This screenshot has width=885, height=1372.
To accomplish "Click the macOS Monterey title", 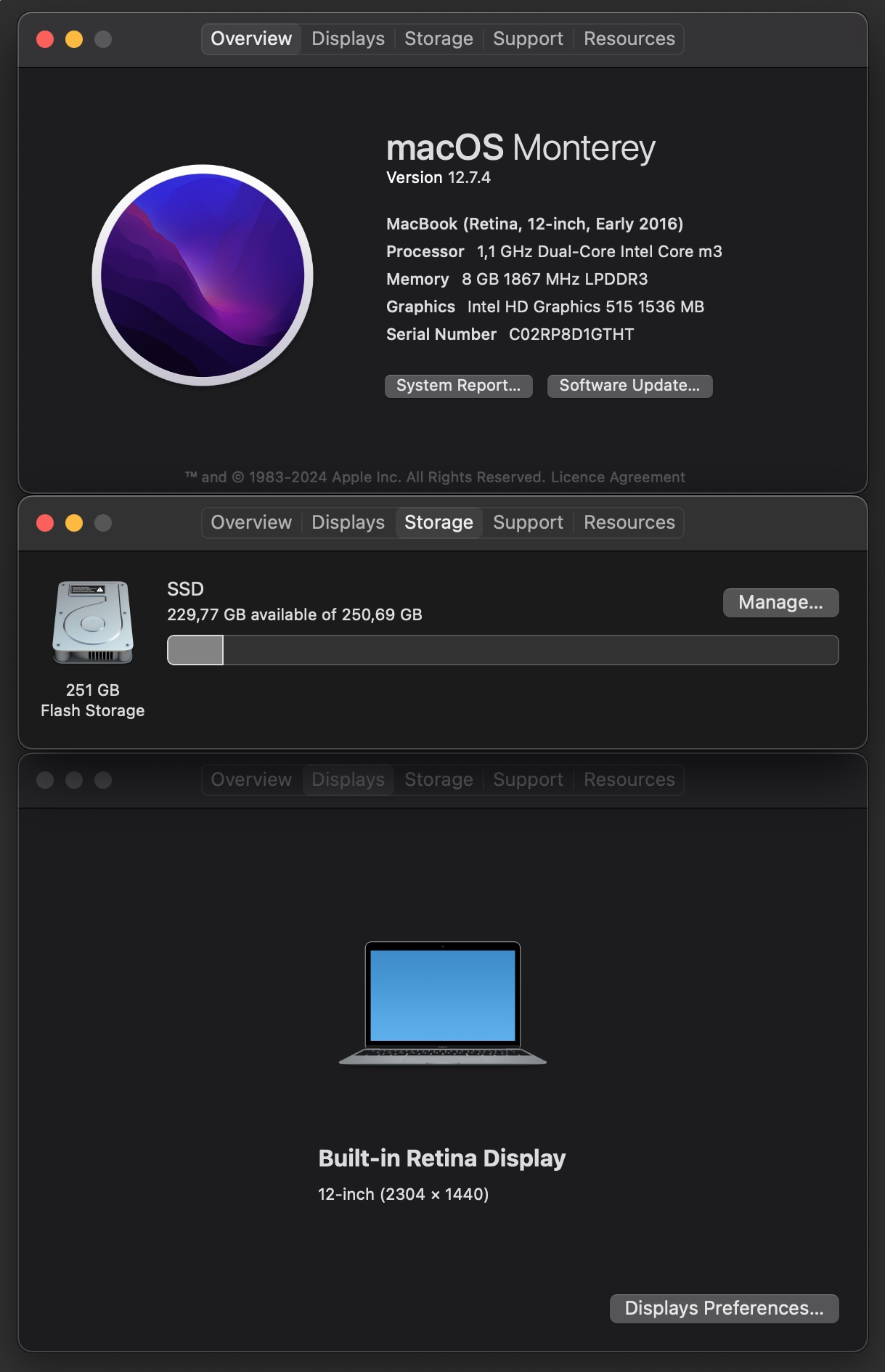I will [521, 147].
